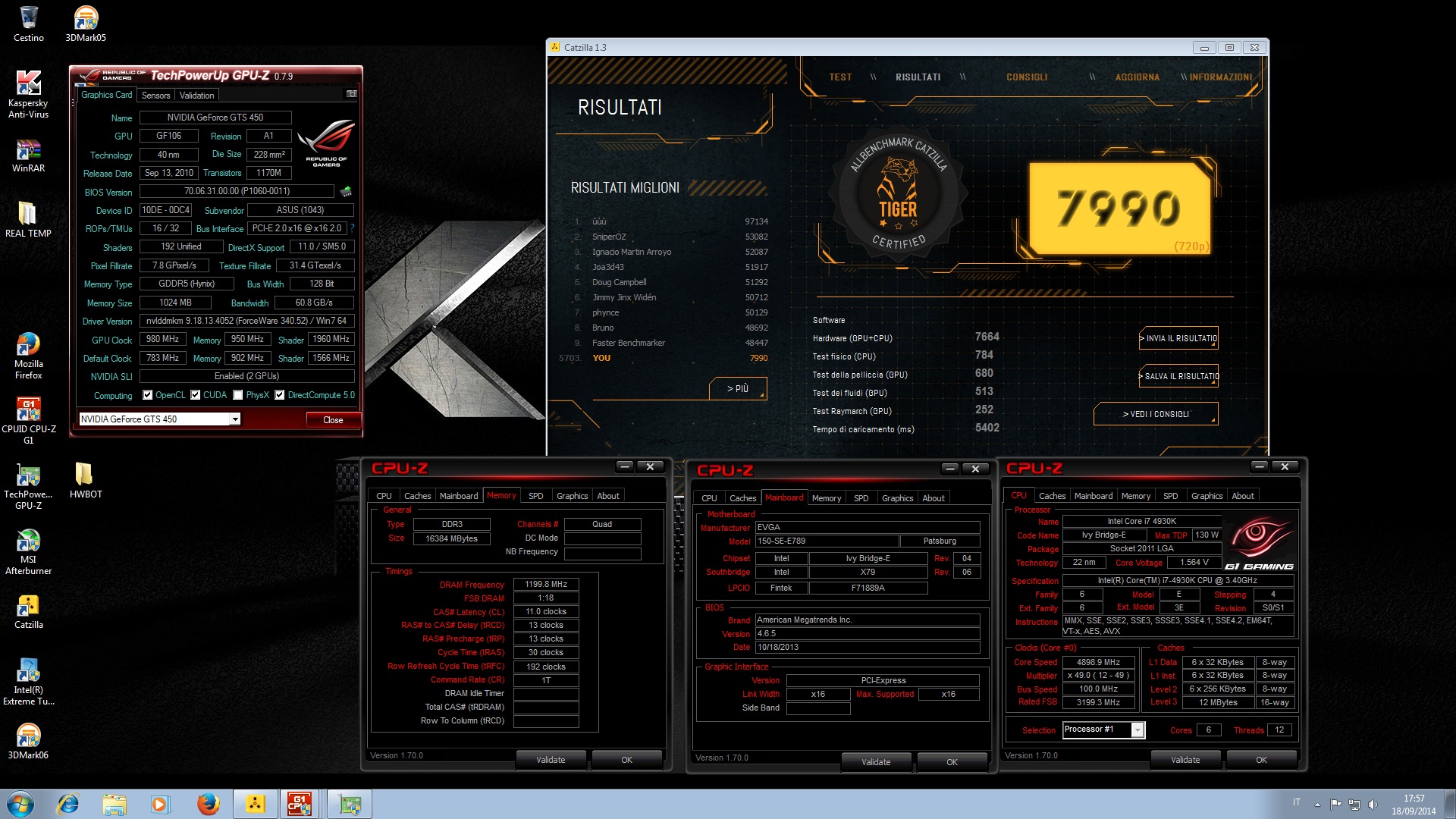Screen dimensions: 1456x819
Task: Open Windows Media Player from the taskbar
Action: [160, 804]
